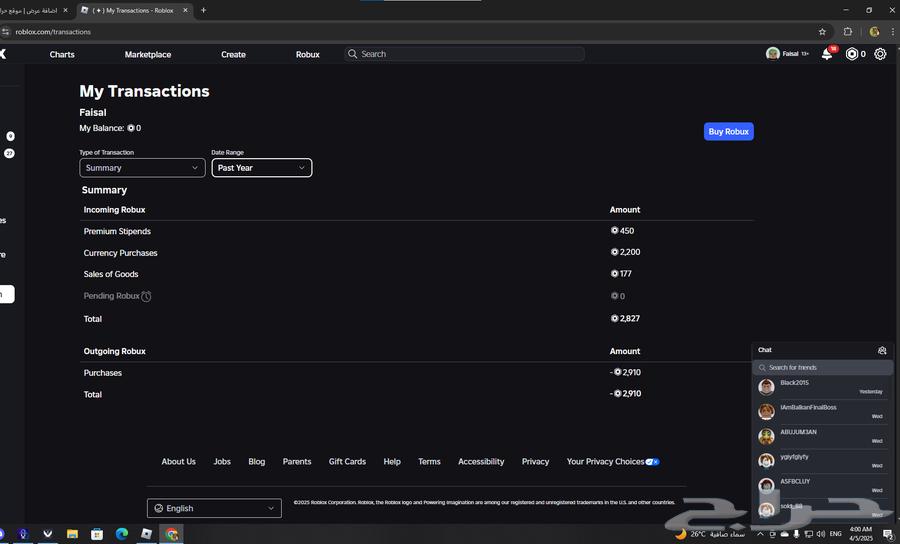Open the Privacy footer link
The height and width of the screenshot is (544, 900).
536,461
